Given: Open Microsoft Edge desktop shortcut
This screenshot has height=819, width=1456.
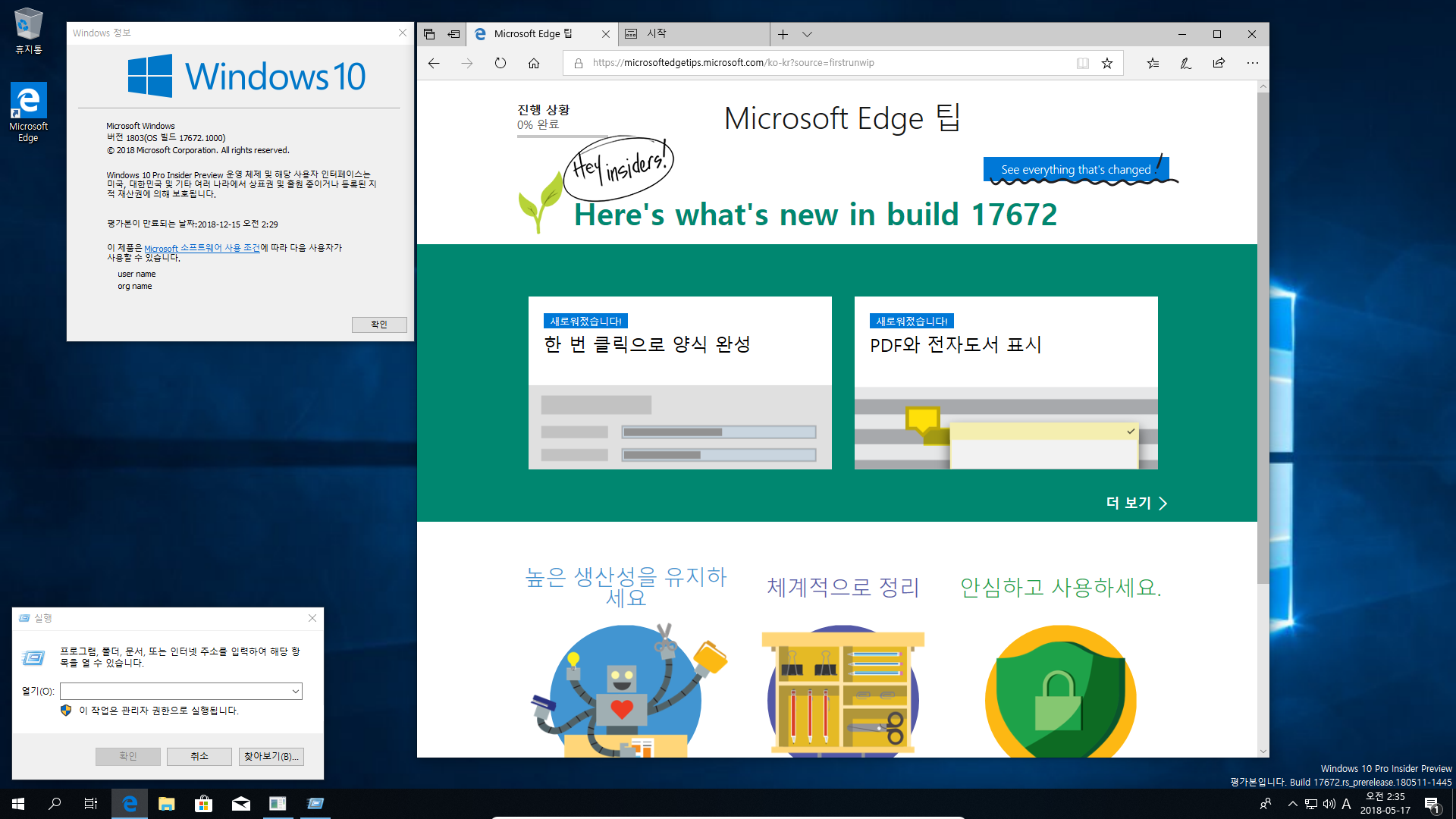Looking at the screenshot, I should point(28,112).
